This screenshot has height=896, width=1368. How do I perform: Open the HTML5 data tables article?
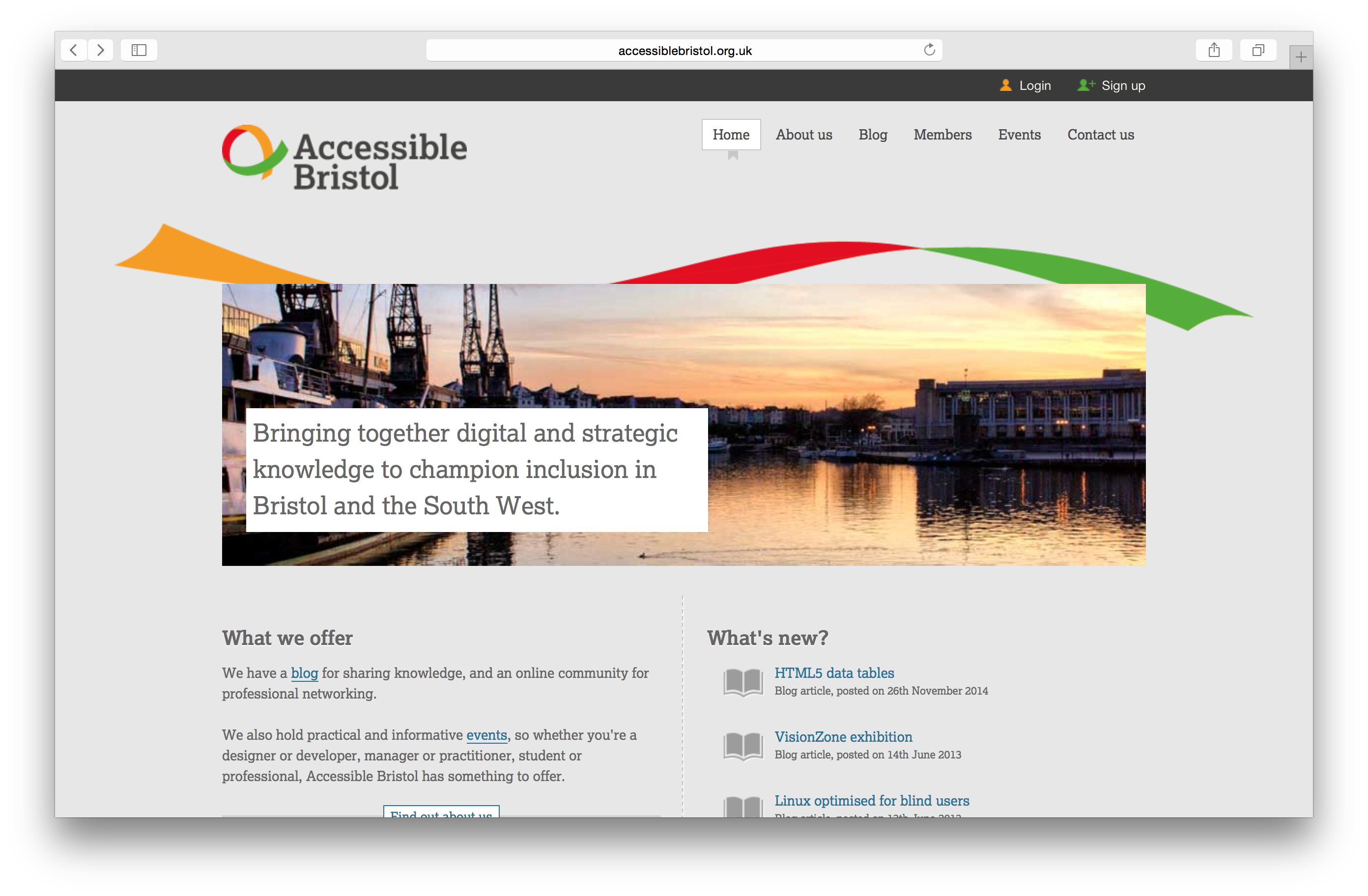pos(833,673)
